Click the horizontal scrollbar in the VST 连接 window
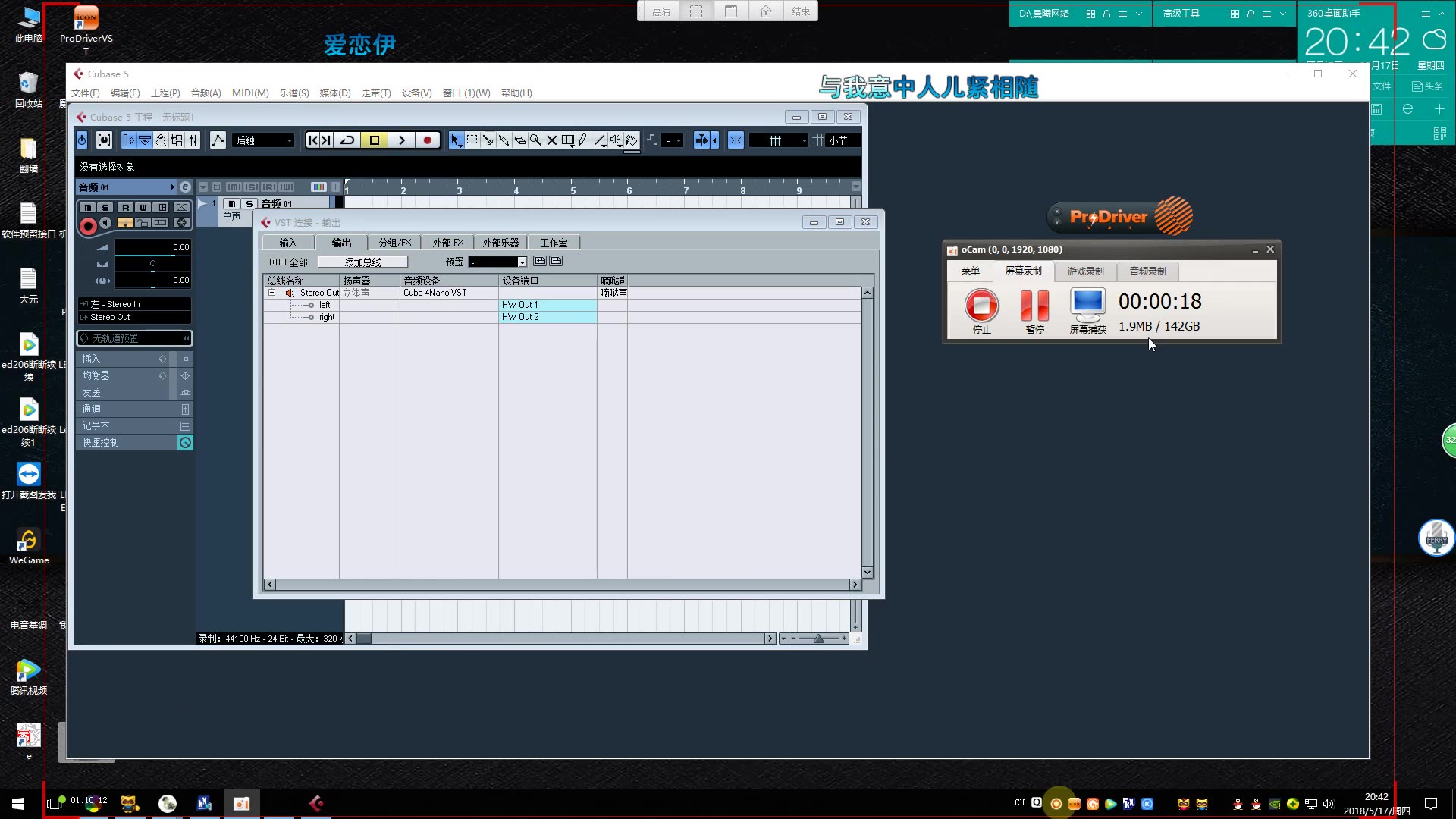The width and height of the screenshot is (1456, 819). [x=561, y=584]
